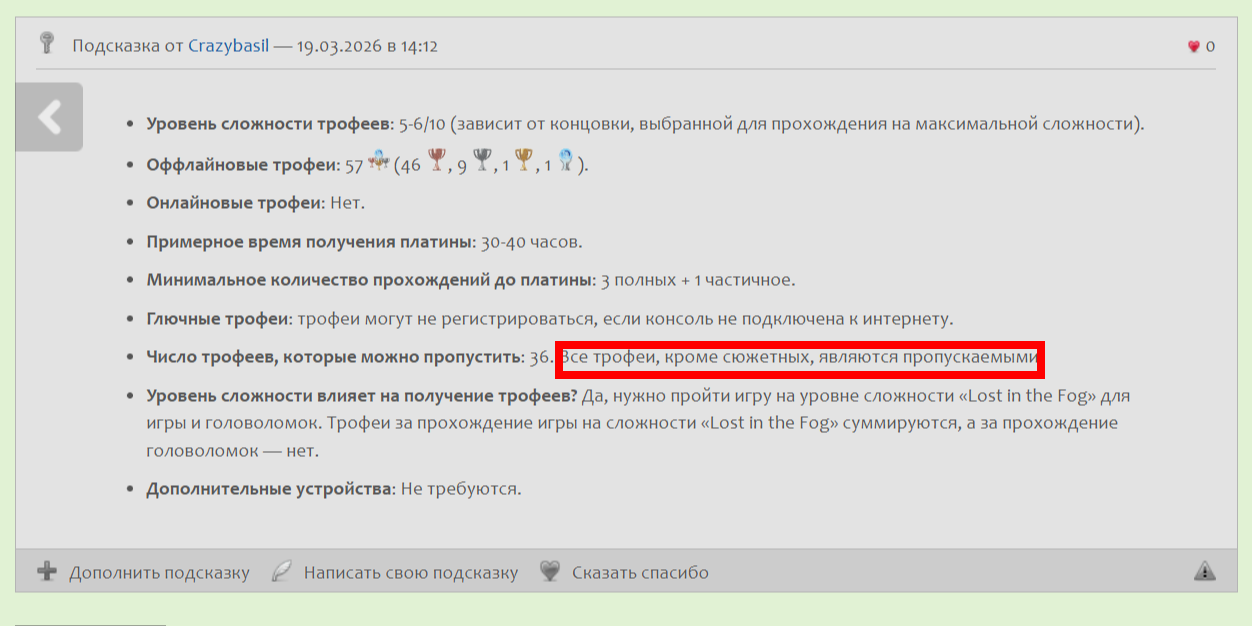Click the red heart likes icon
Screen dimensions: 1252x626
click(x=1193, y=46)
